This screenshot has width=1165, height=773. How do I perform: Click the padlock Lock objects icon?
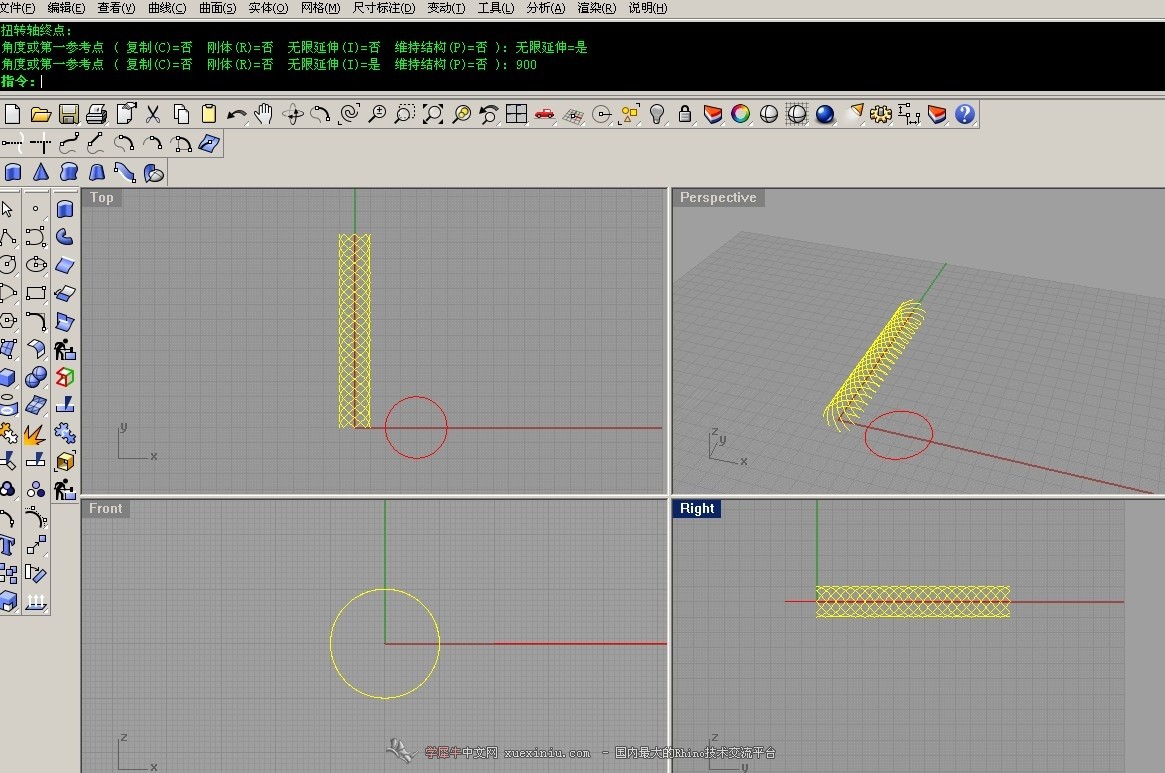click(x=685, y=114)
